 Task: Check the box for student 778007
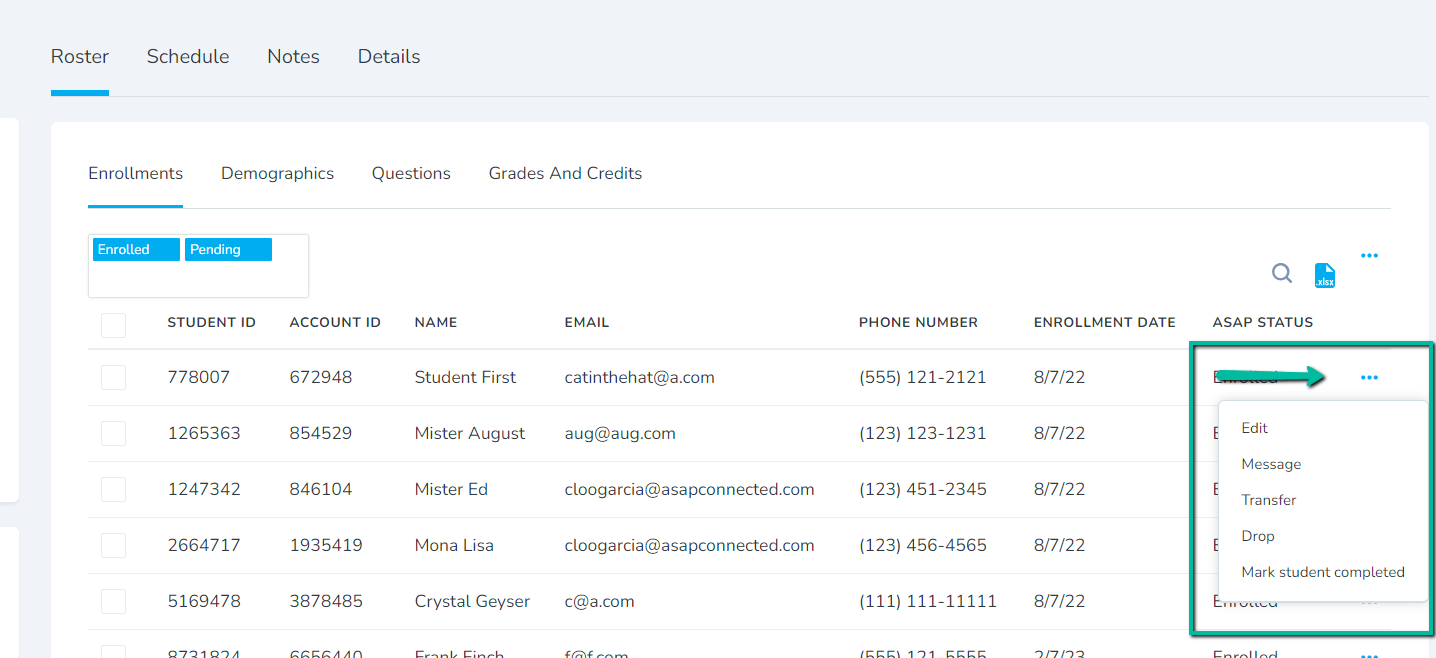[114, 377]
